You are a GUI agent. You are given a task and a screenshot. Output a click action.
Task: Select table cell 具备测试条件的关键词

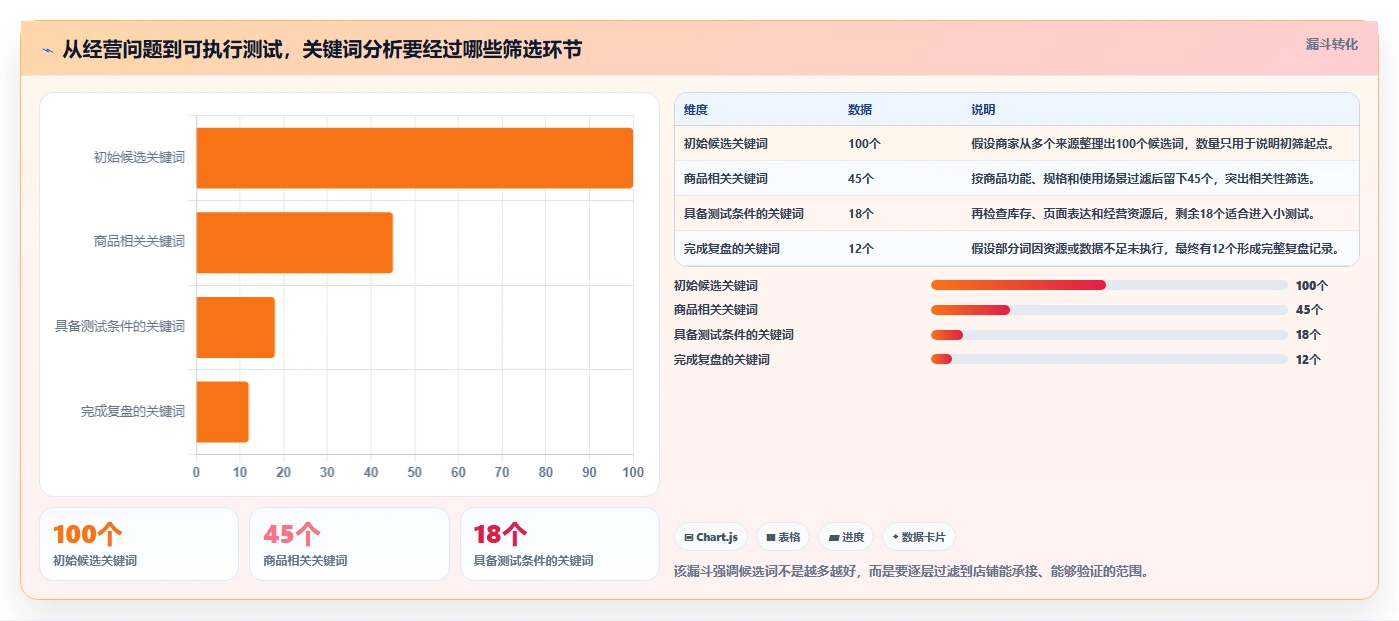[x=744, y=214]
